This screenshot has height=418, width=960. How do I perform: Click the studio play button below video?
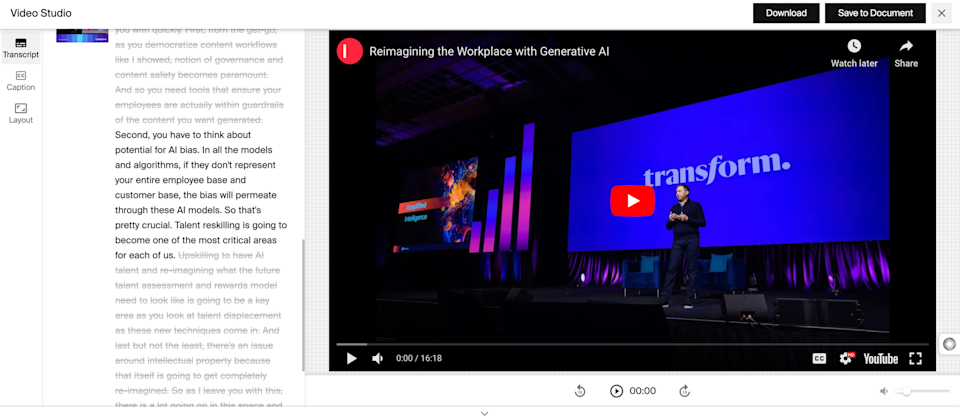point(617,391)
